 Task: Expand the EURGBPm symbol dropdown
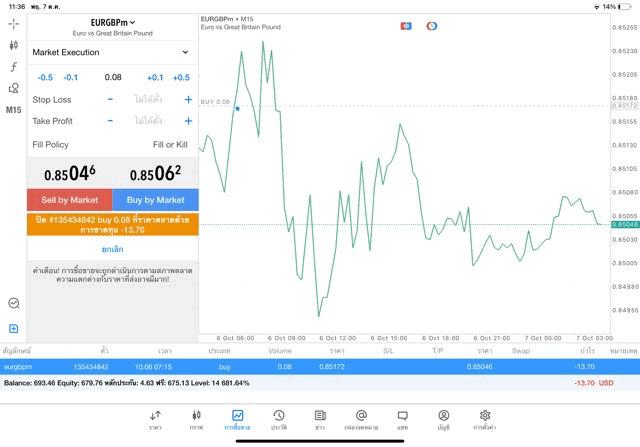pos(112,22)
